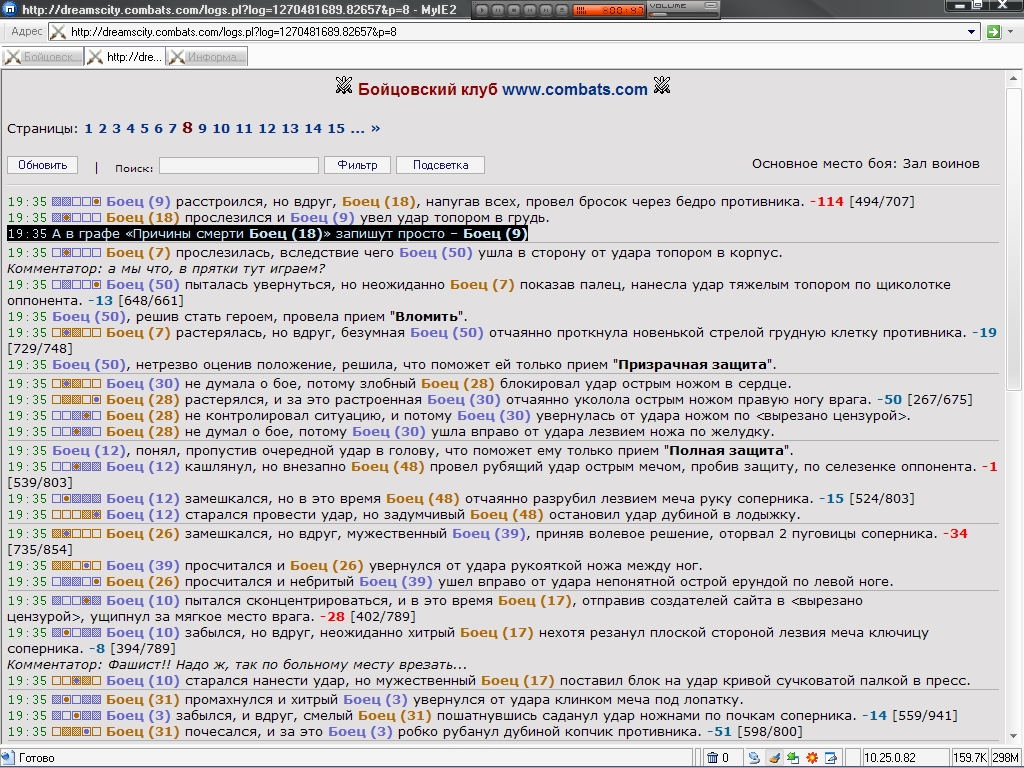Open log page 9
This screenshot has width=1024, height=768.
(202, 129)
